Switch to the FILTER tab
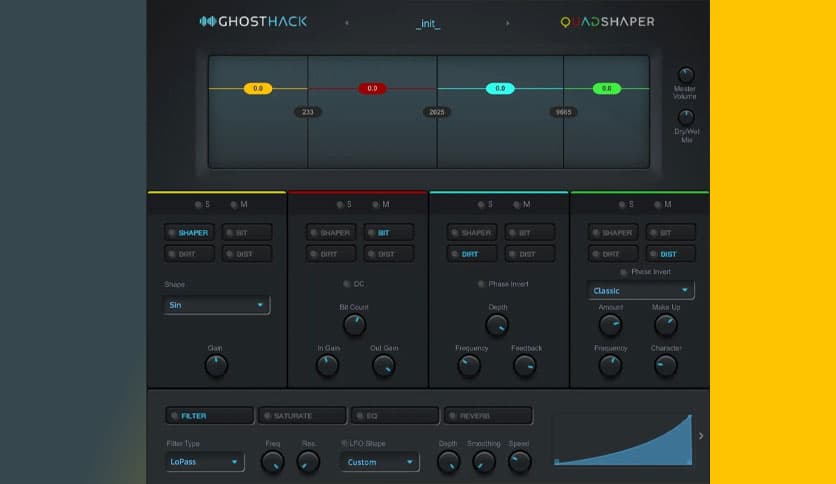The width and height of the screenshot is (836, 484). click(x=210, y=415)
